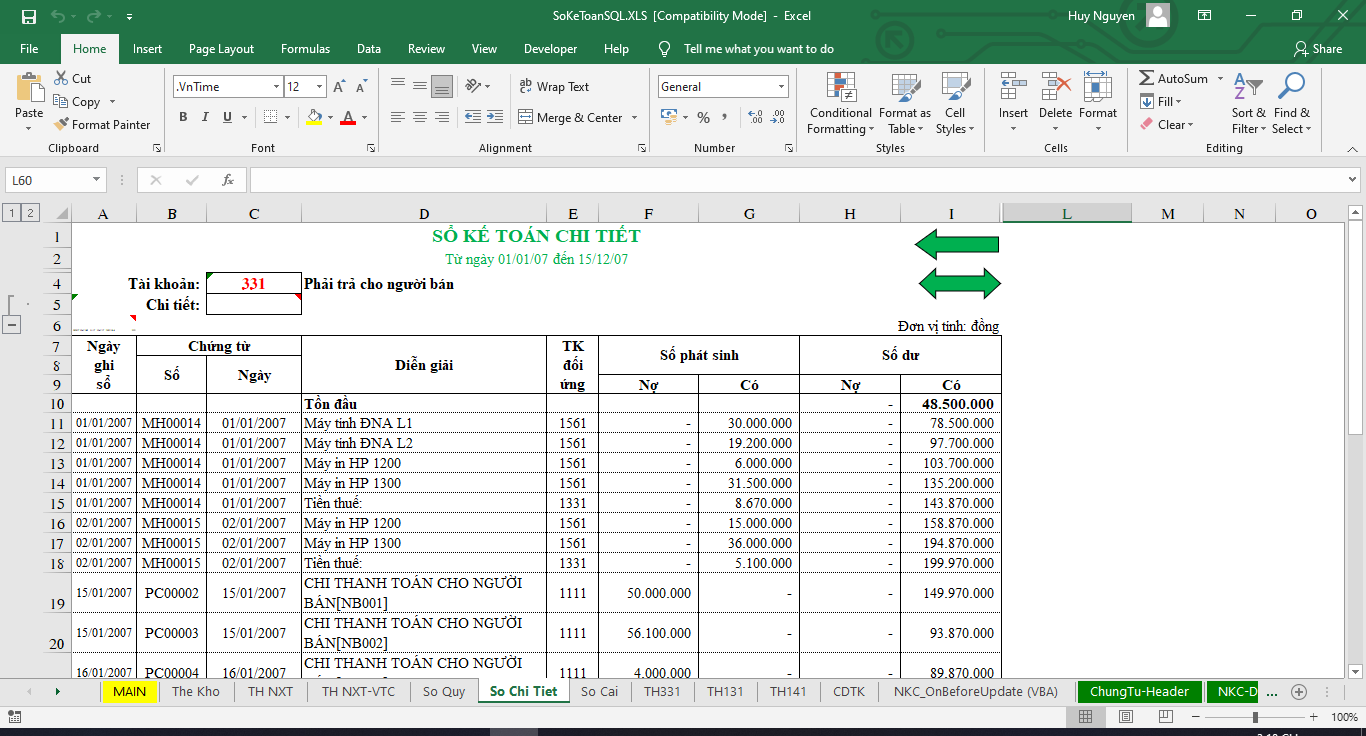The height and width of the screenshot is (736, 1366).
Task: Toggle Italic formatting
Action: pos(205,118)
